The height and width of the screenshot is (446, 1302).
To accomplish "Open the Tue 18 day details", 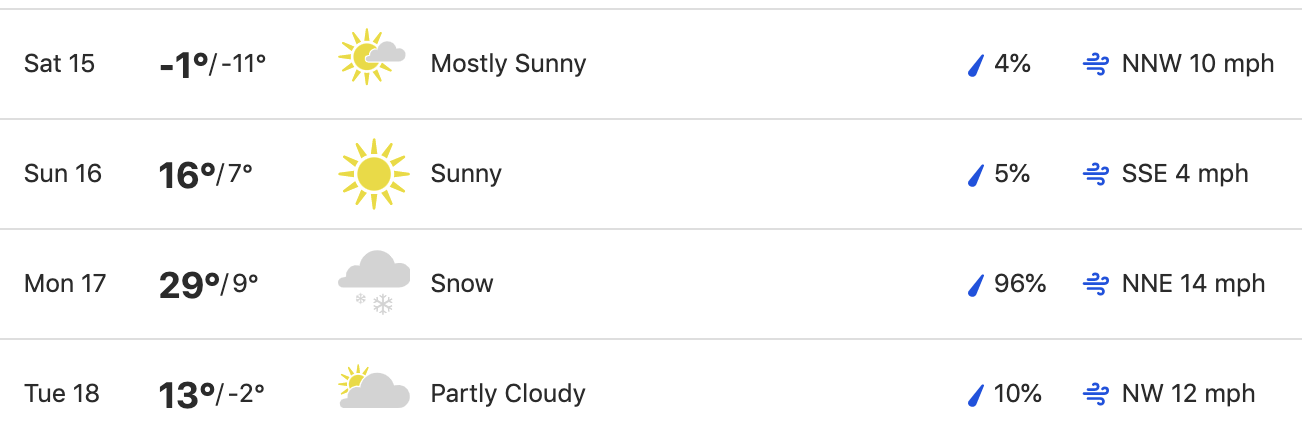I will pos(651,393).
